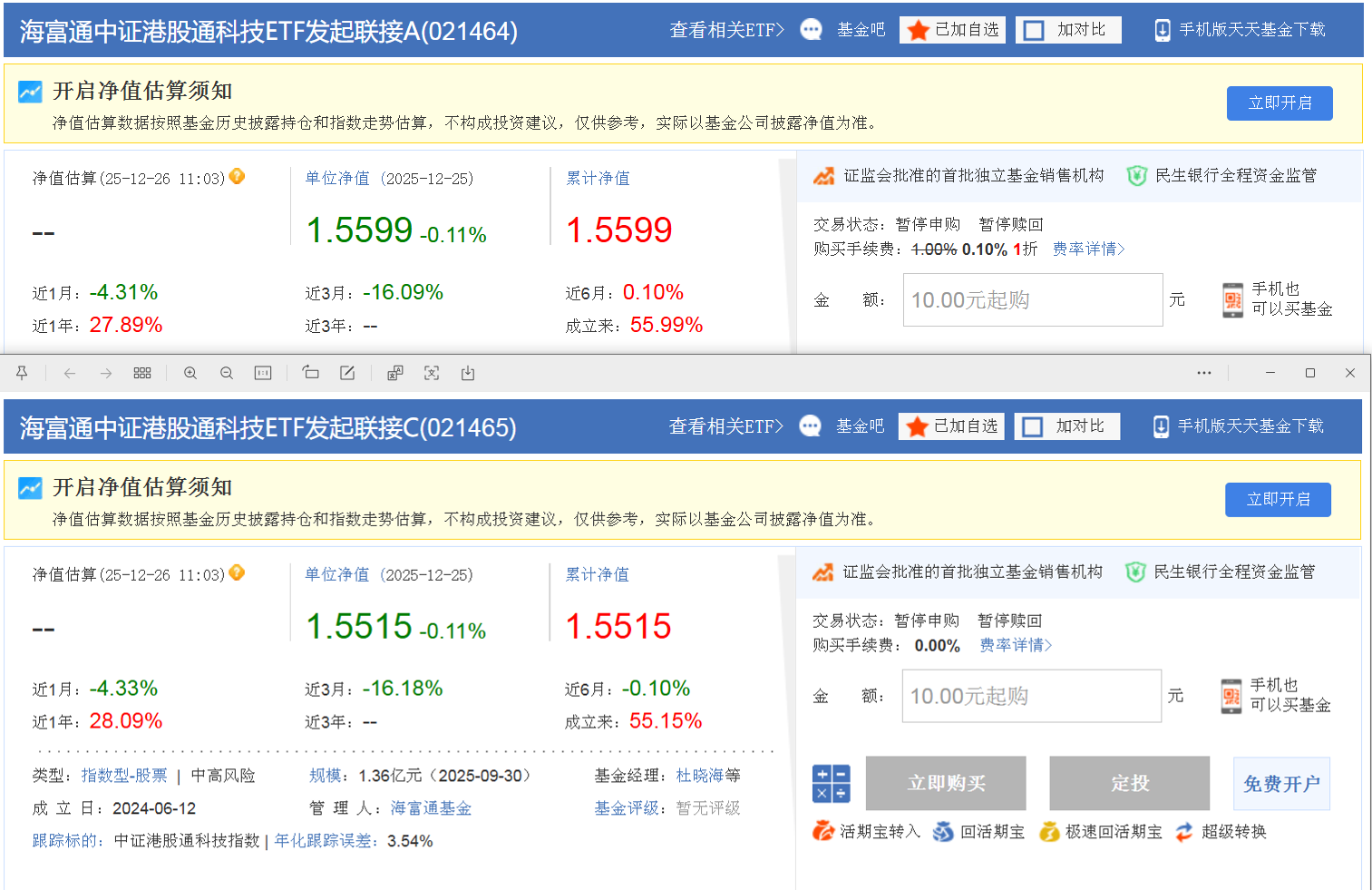Open the 指数型-股票 fund type link
This screenshot has height=890, width=1372.
(x=124, y=776)
